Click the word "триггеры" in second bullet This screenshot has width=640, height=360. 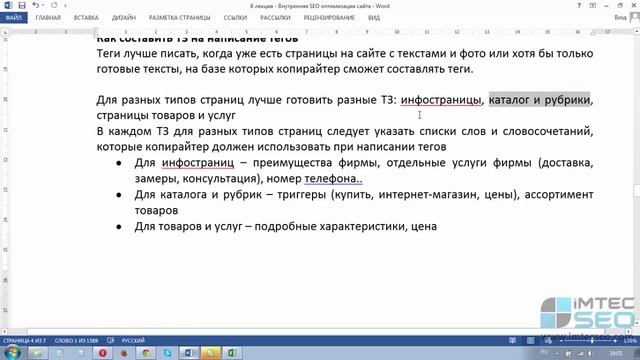click(302, 194)
